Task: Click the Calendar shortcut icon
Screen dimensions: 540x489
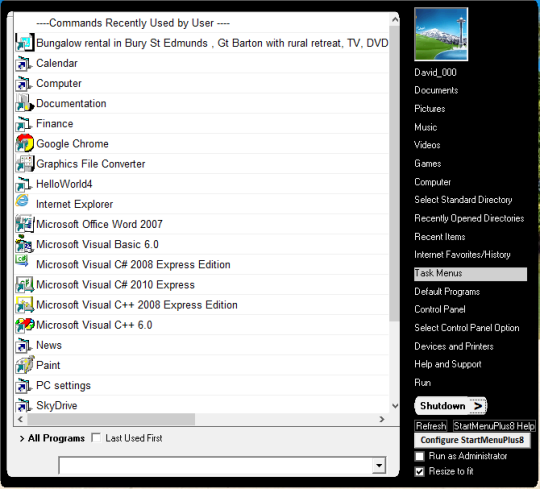Action: click(24, 64)
